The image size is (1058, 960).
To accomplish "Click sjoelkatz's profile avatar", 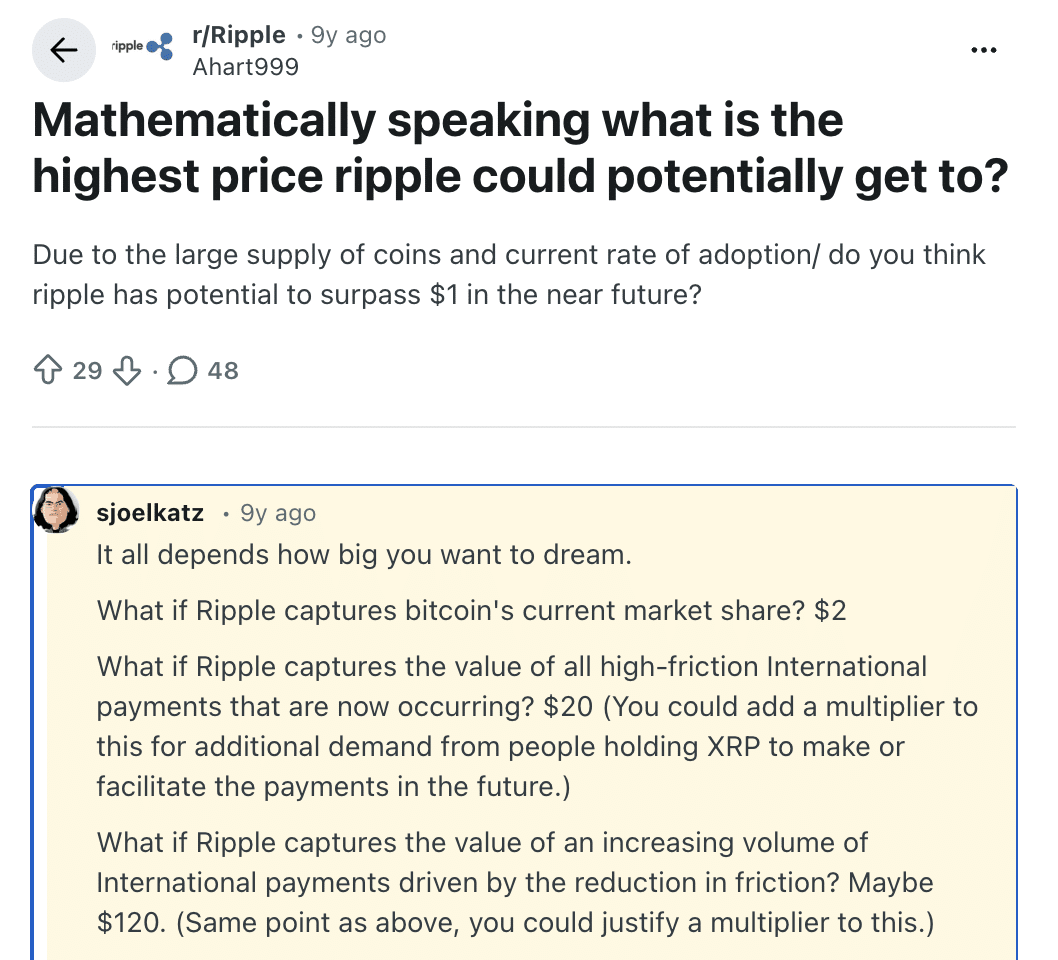I will pyautogui.click(x=57, y=512).
